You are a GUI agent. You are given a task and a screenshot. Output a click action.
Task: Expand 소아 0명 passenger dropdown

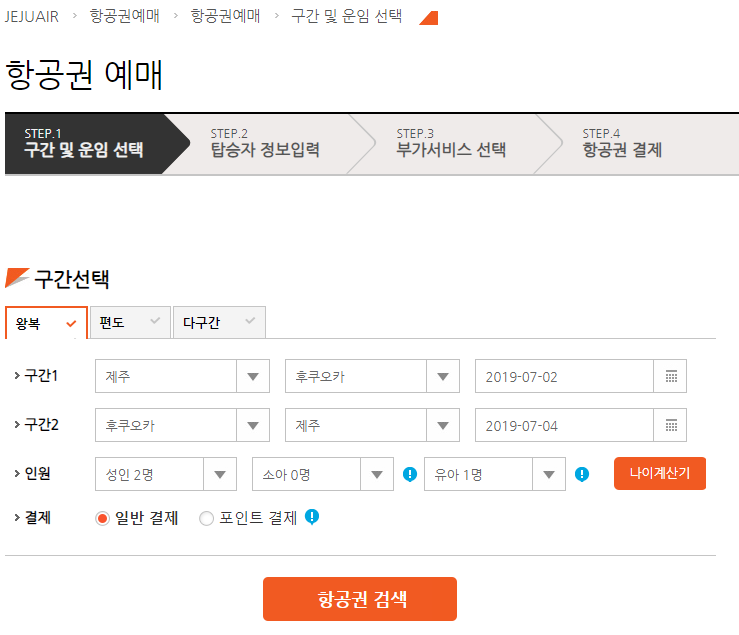pyautogui.click(x=323, y=474)
